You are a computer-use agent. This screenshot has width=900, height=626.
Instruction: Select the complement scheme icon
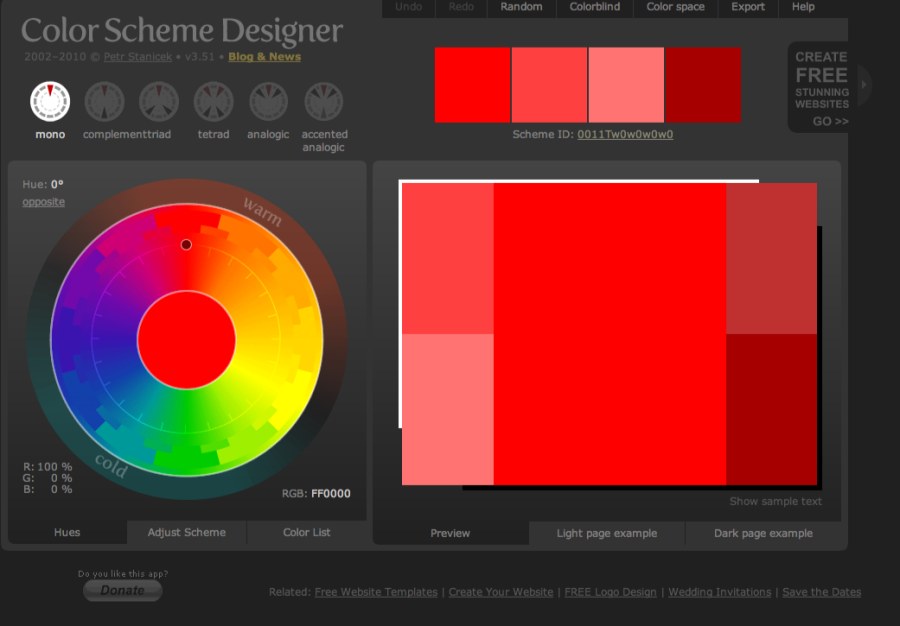104,102
